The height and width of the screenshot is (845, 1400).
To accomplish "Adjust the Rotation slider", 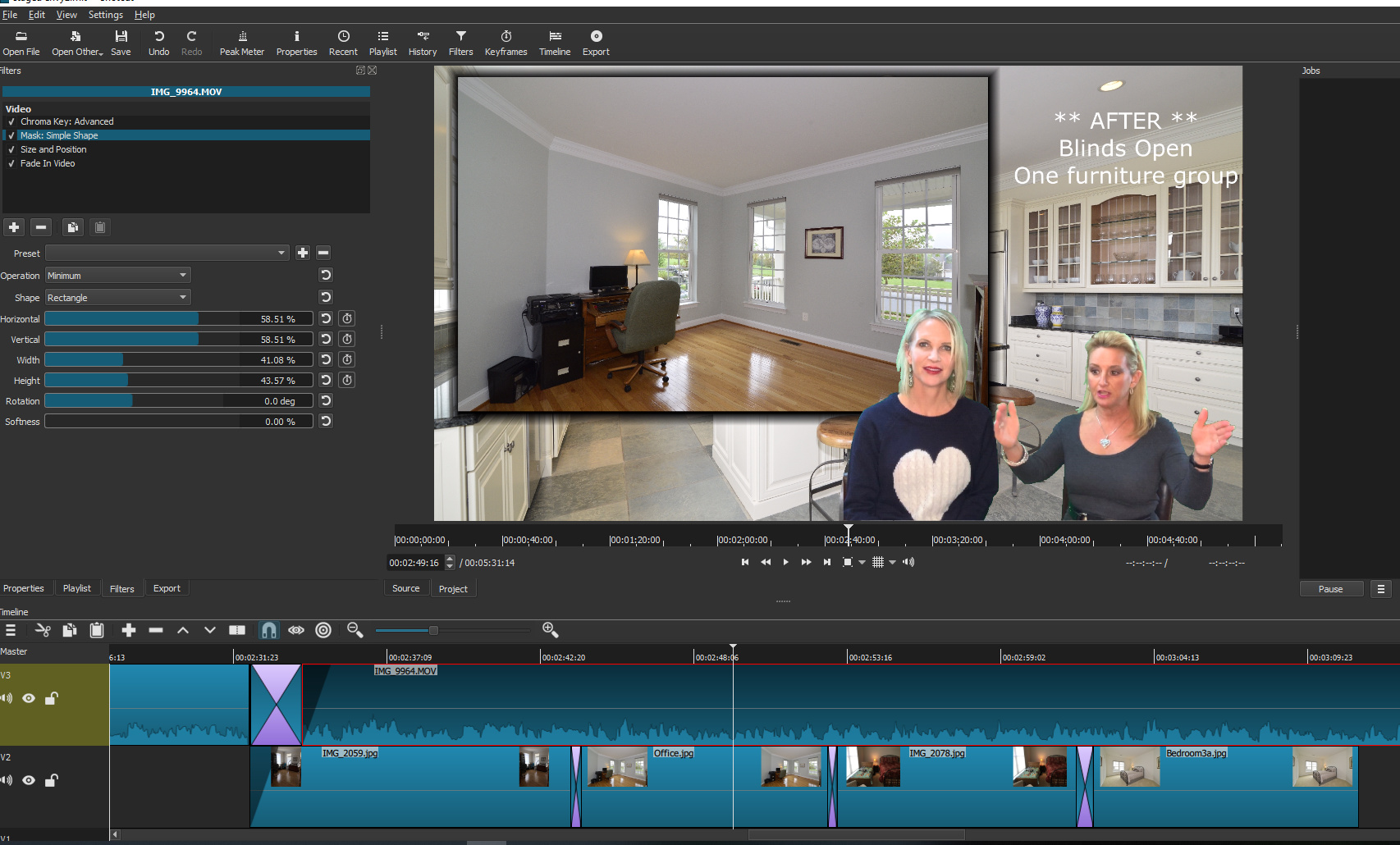I will coord(179,400).
